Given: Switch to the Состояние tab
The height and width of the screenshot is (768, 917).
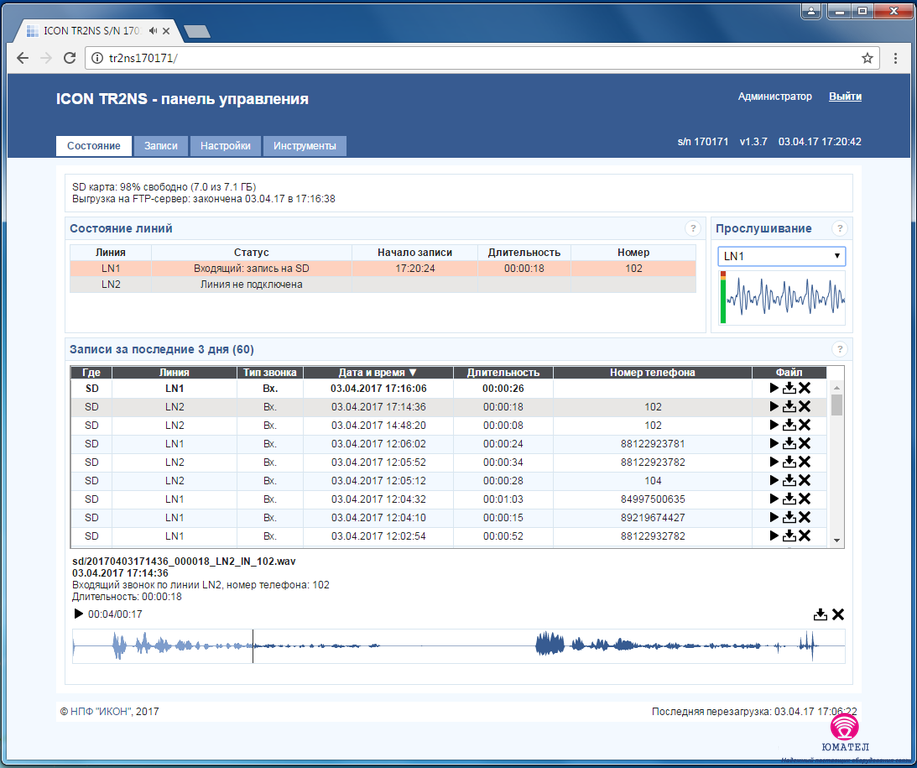Looking at the screenshot, I should pos(94,146).
